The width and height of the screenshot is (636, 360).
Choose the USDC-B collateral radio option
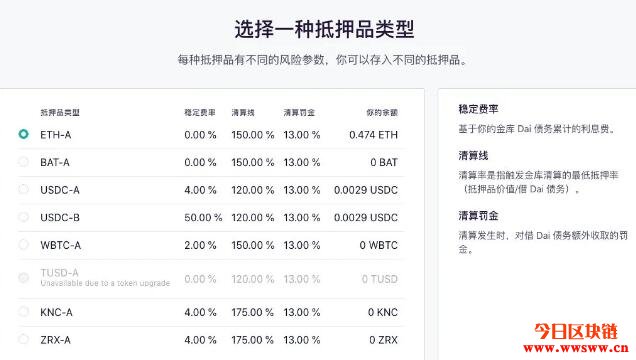coord(24,217)
